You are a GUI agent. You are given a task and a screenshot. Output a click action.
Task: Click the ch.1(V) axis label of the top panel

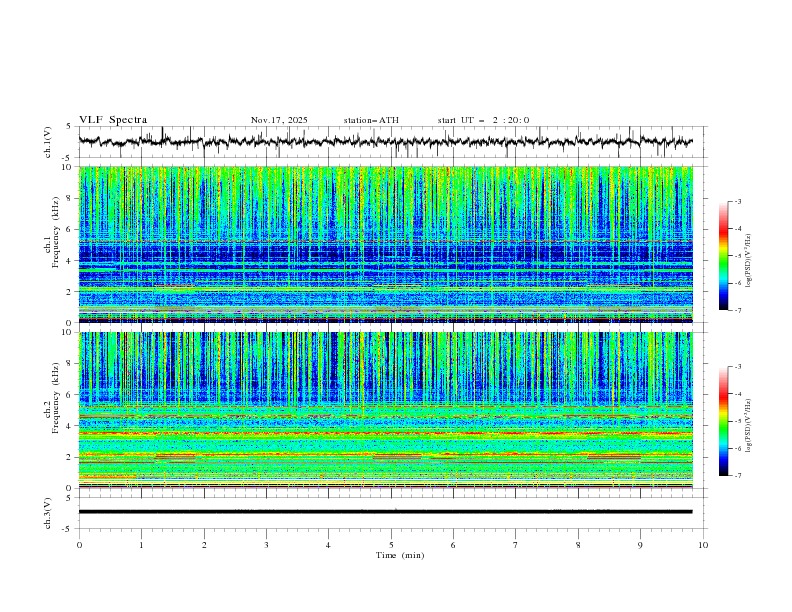(48, 142)
